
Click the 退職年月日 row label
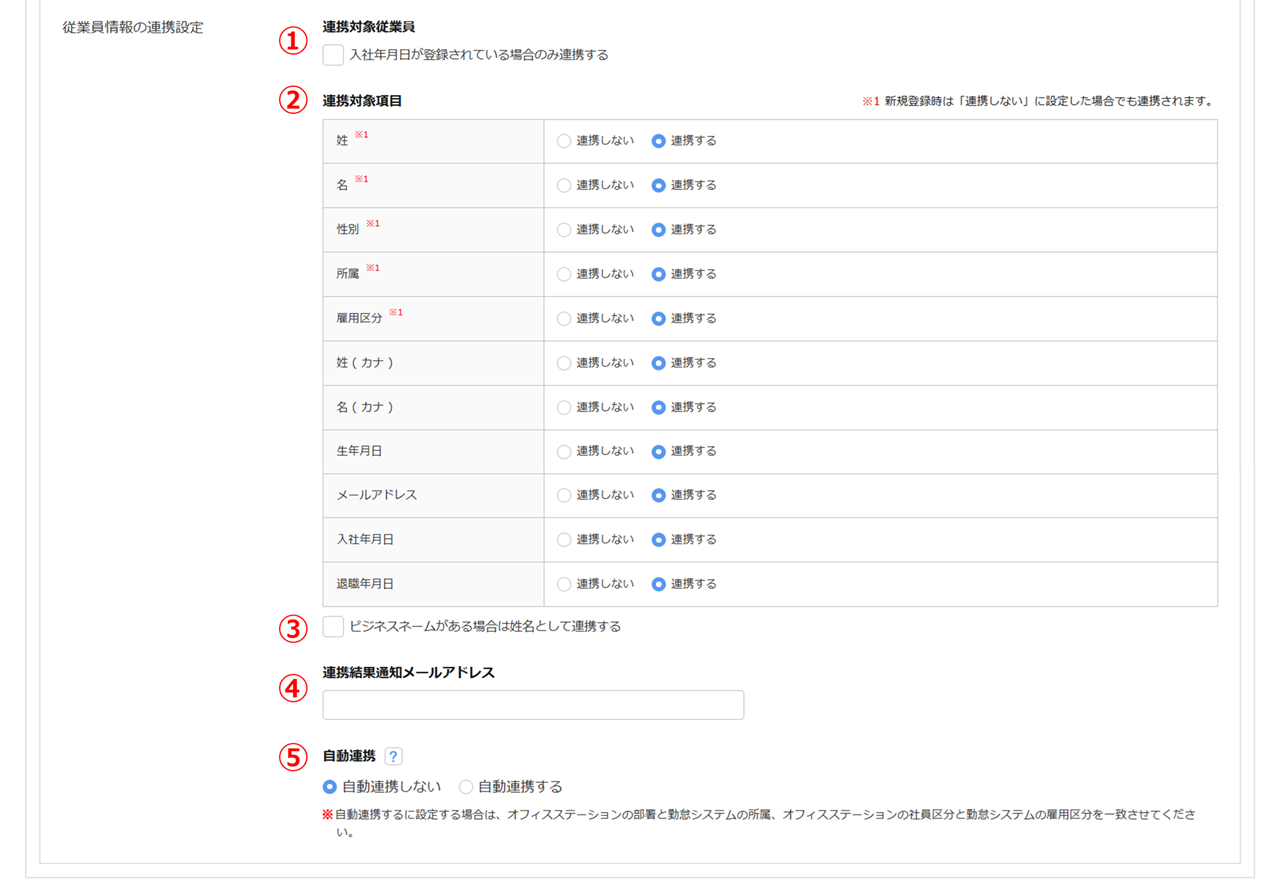365,584
